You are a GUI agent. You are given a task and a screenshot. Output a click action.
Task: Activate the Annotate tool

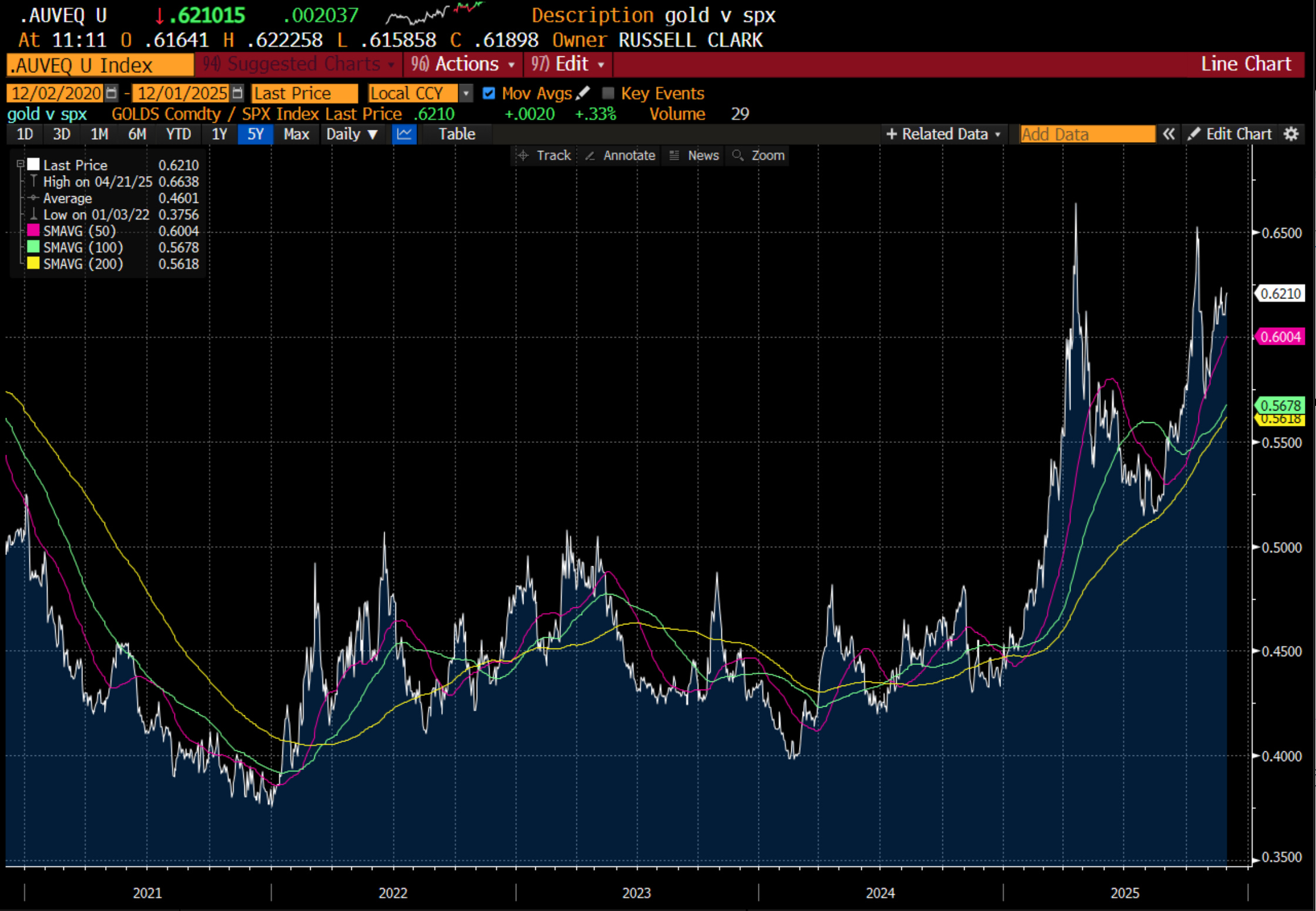[x=620, y=155]
